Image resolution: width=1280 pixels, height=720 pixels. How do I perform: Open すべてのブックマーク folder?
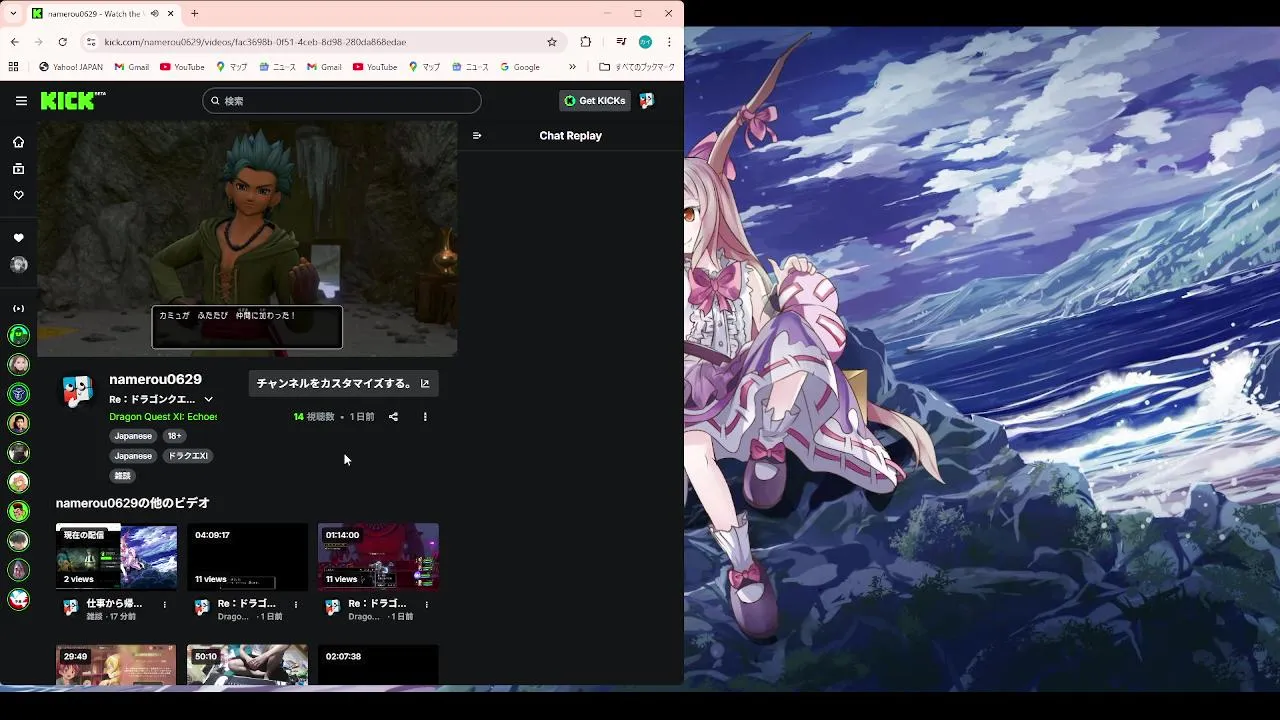point(636,67)
